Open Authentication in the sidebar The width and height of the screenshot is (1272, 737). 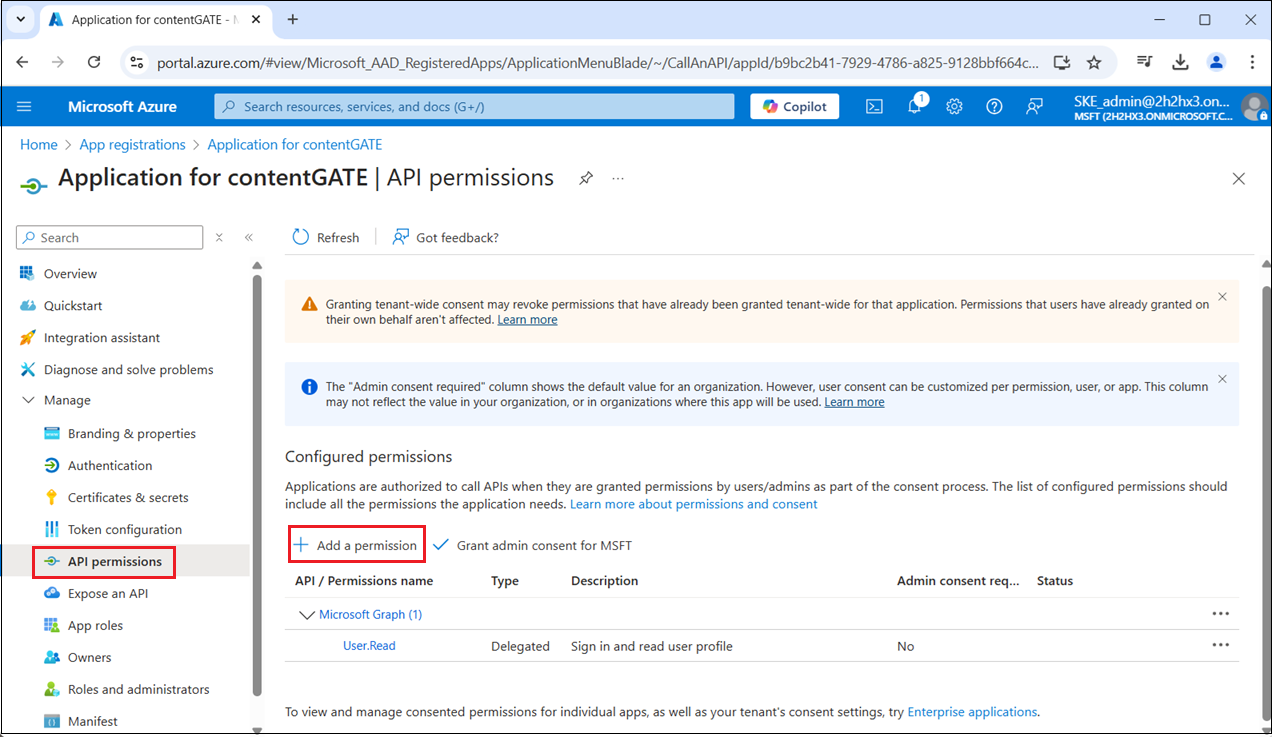tap(109, 466)
